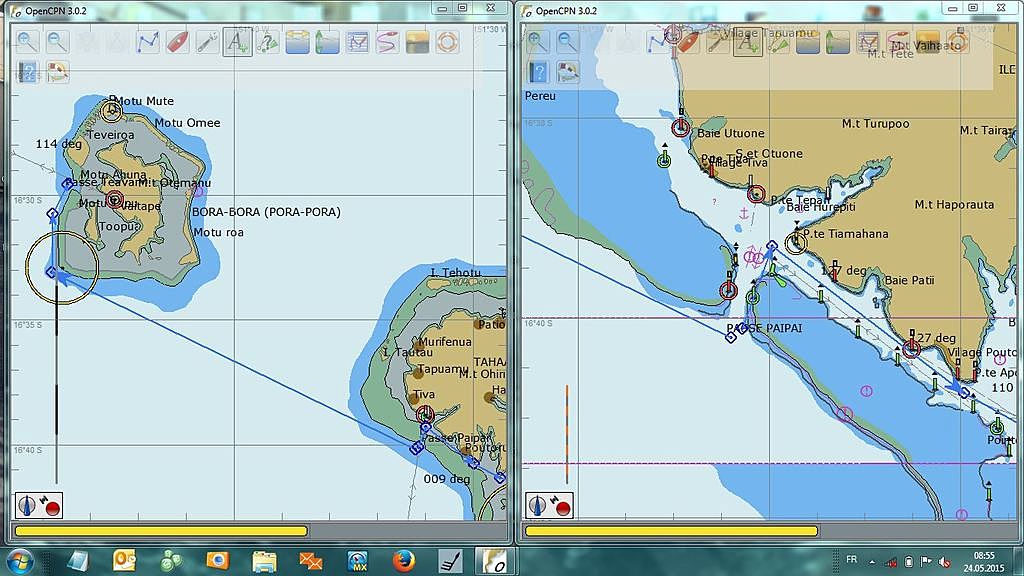1024x576 pixels.
Task: Click the chart bar in left window
Action: 161,531
